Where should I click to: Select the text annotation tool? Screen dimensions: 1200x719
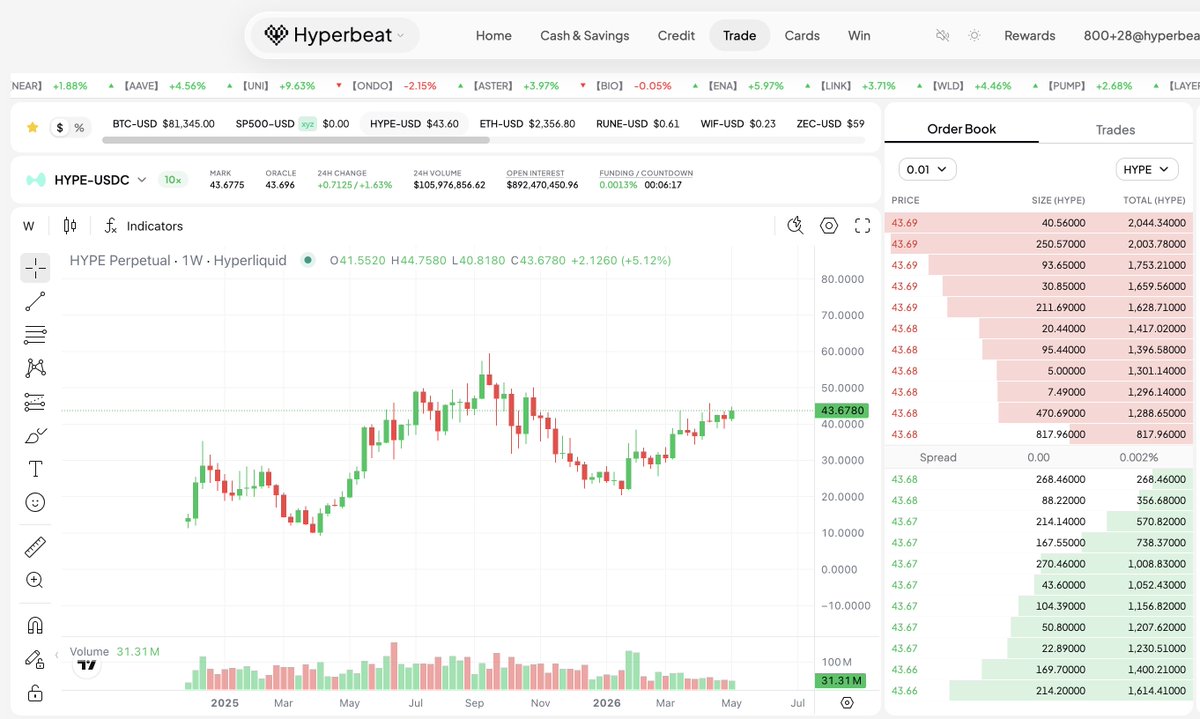coord(35,469)
